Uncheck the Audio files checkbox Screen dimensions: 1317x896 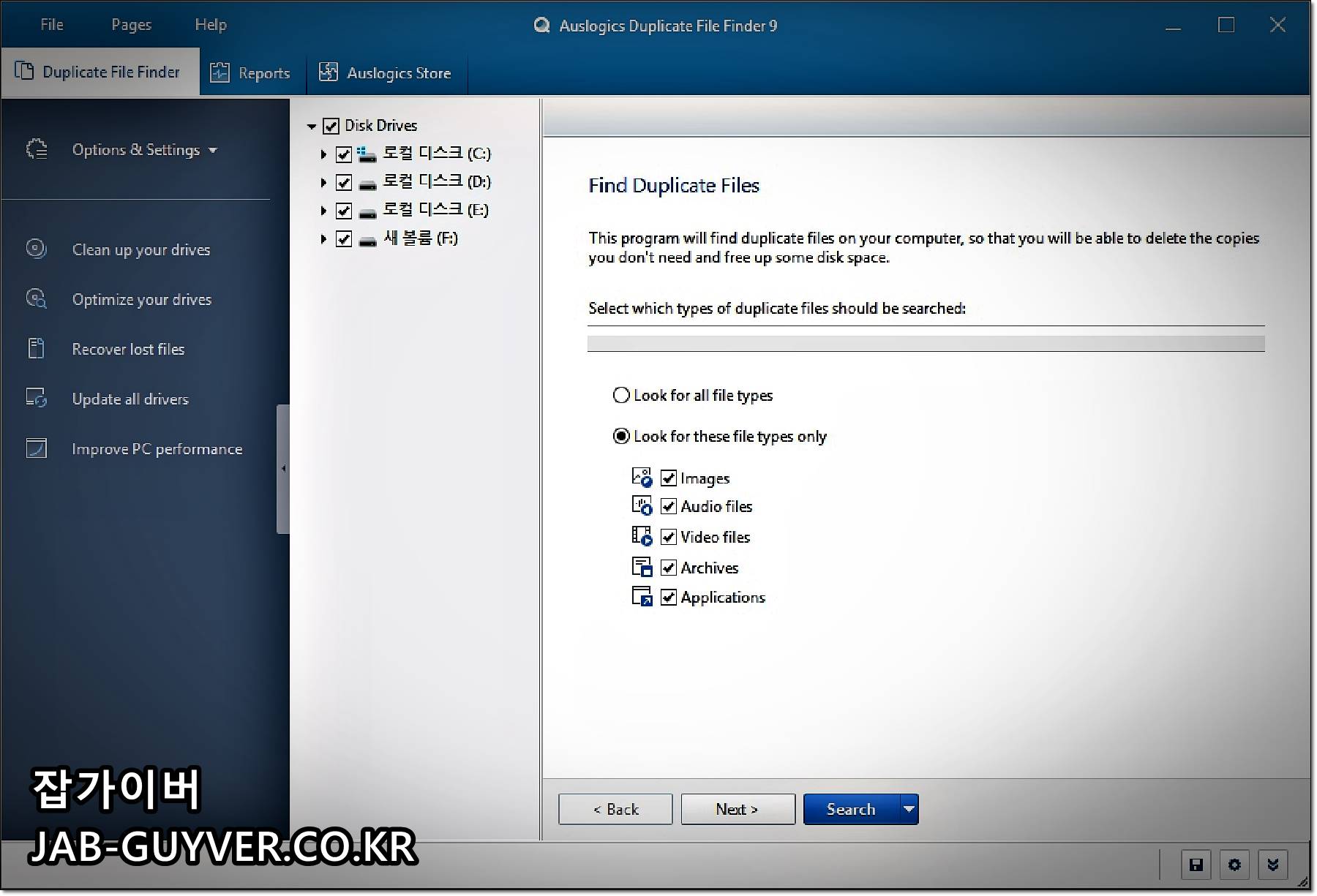(668, 506)
